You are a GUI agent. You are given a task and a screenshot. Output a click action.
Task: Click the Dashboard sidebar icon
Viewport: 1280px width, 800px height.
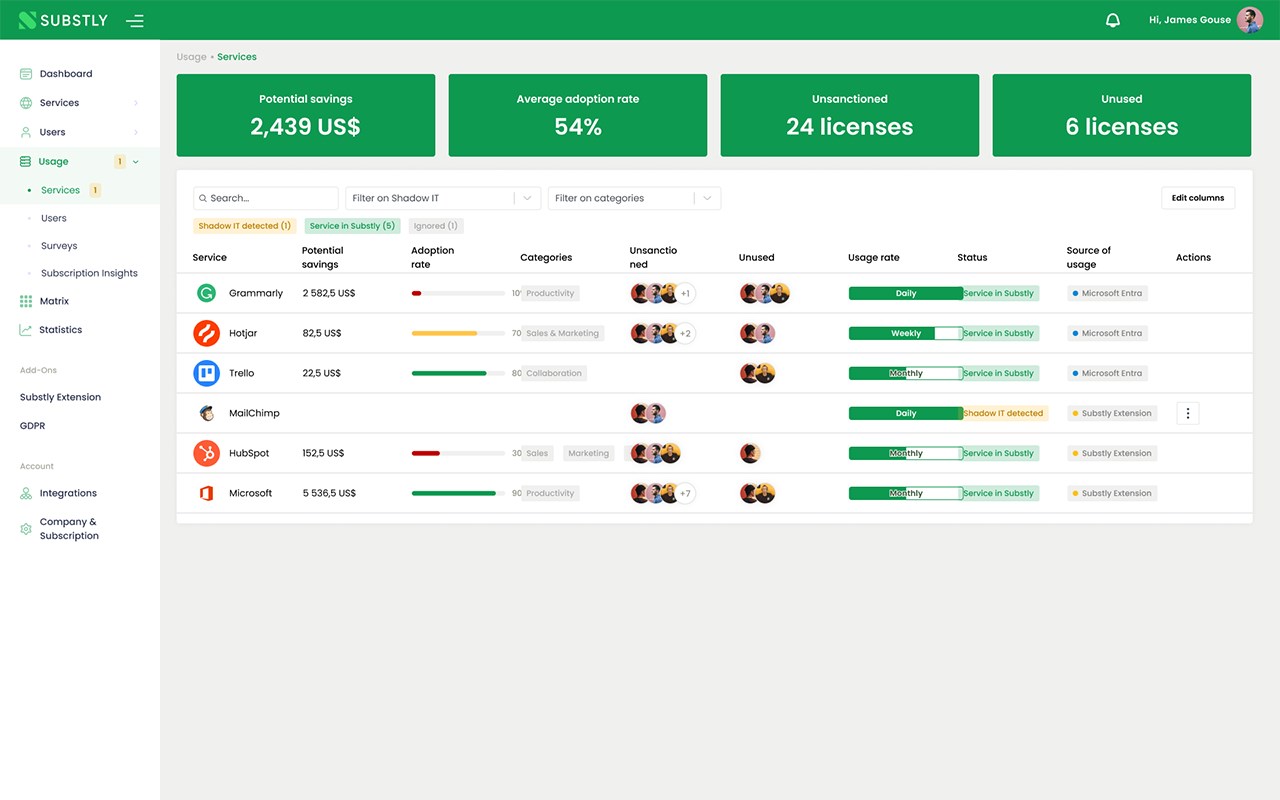(x=26, y=74)
